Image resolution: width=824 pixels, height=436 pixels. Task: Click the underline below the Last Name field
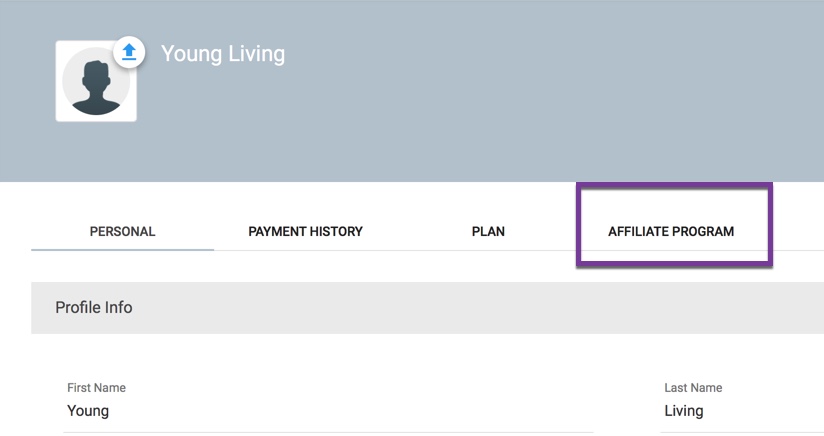tap(740, 432)
